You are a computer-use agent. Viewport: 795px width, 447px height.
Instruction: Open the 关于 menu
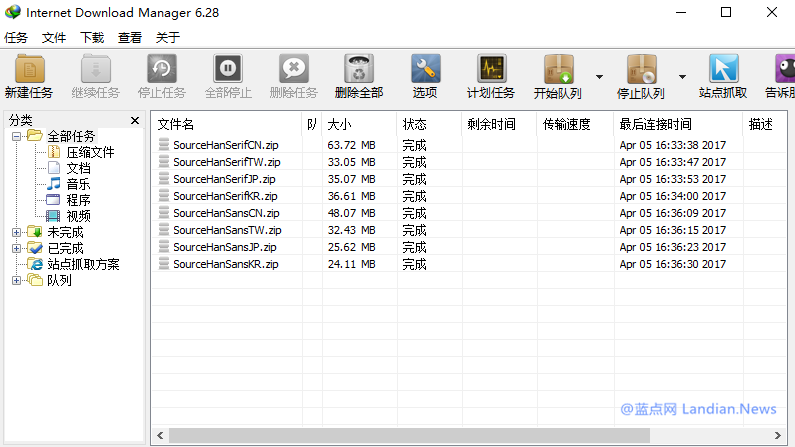click(168, 38)
